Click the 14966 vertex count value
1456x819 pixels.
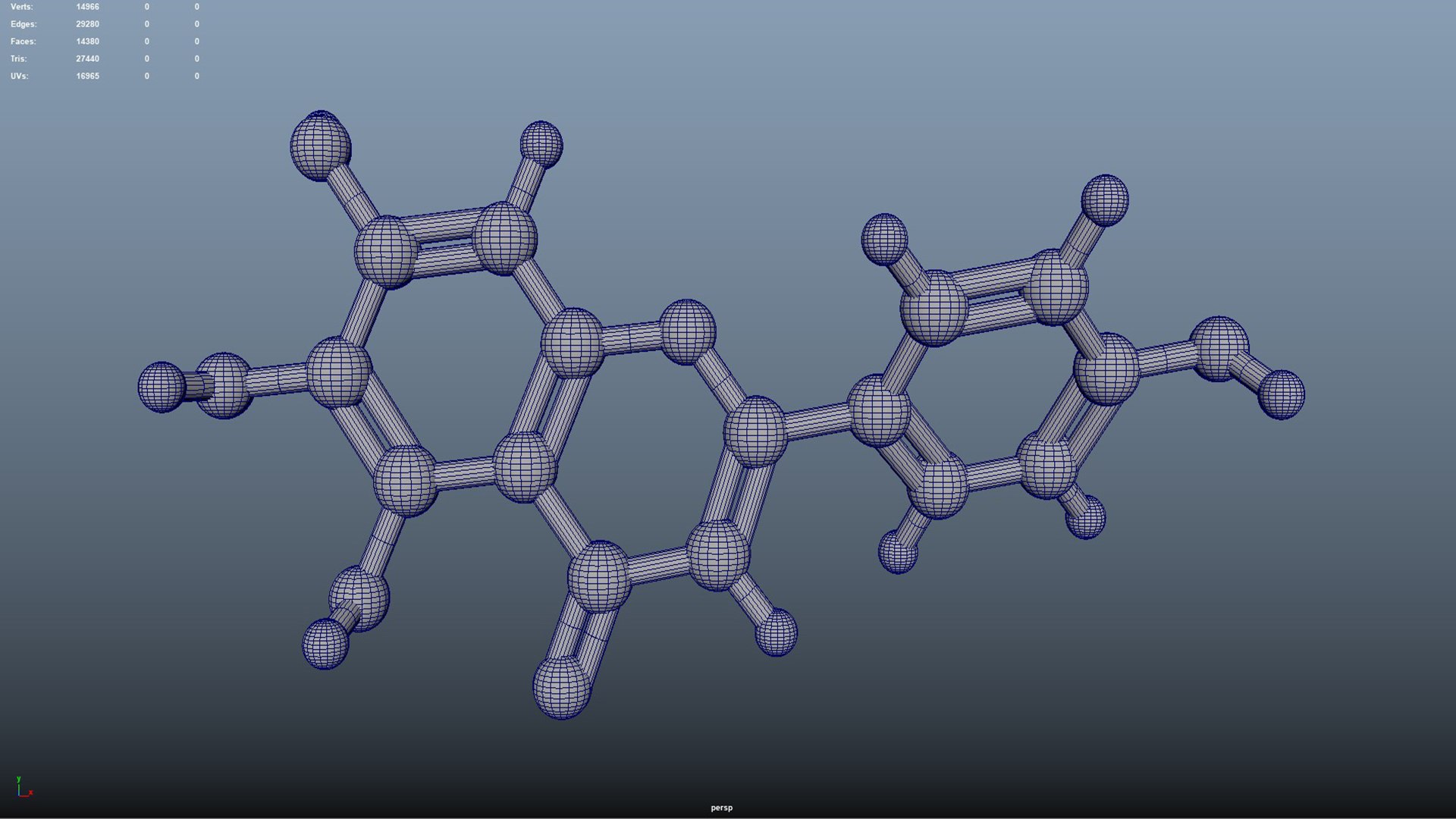(87, 7)
